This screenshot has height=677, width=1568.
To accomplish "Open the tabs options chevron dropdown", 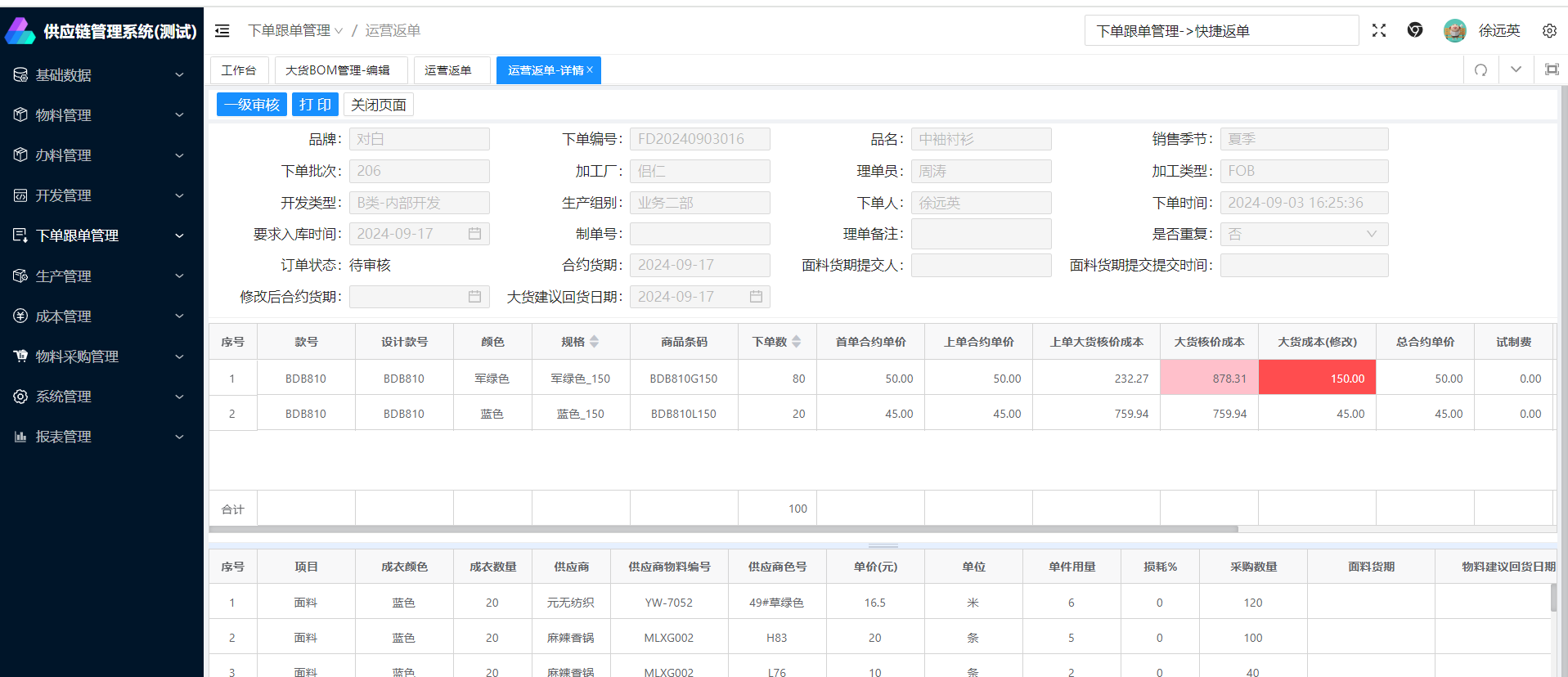I will coord(1516,70).
